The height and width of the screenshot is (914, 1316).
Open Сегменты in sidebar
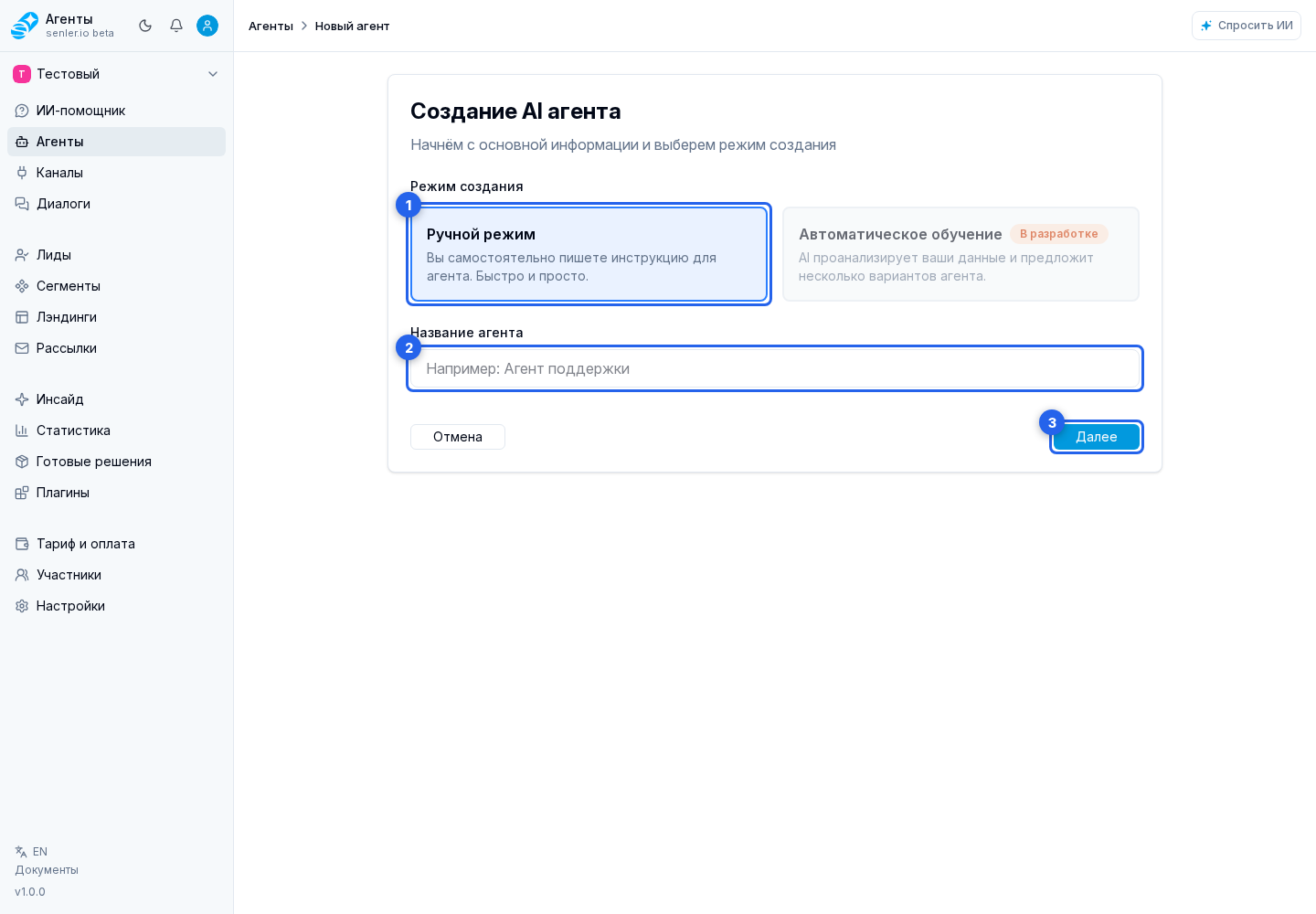click(116, 286)
